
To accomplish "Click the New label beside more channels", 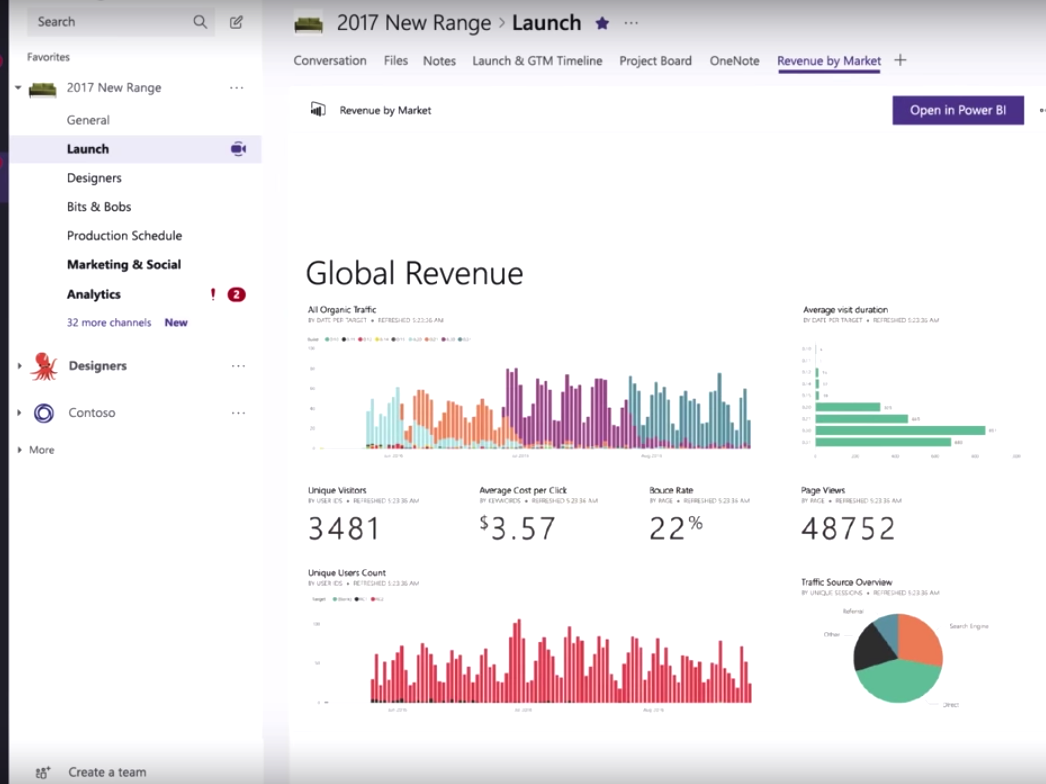I will pos(176,322).
